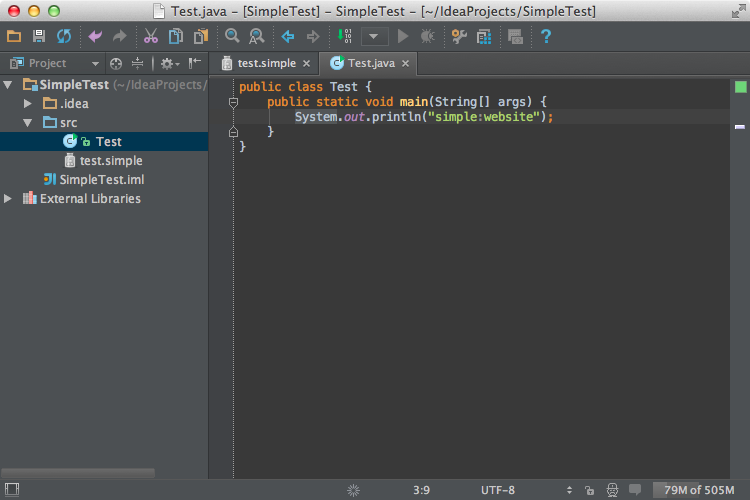
Task: Click the Debug bug icon
Action: 428,37
